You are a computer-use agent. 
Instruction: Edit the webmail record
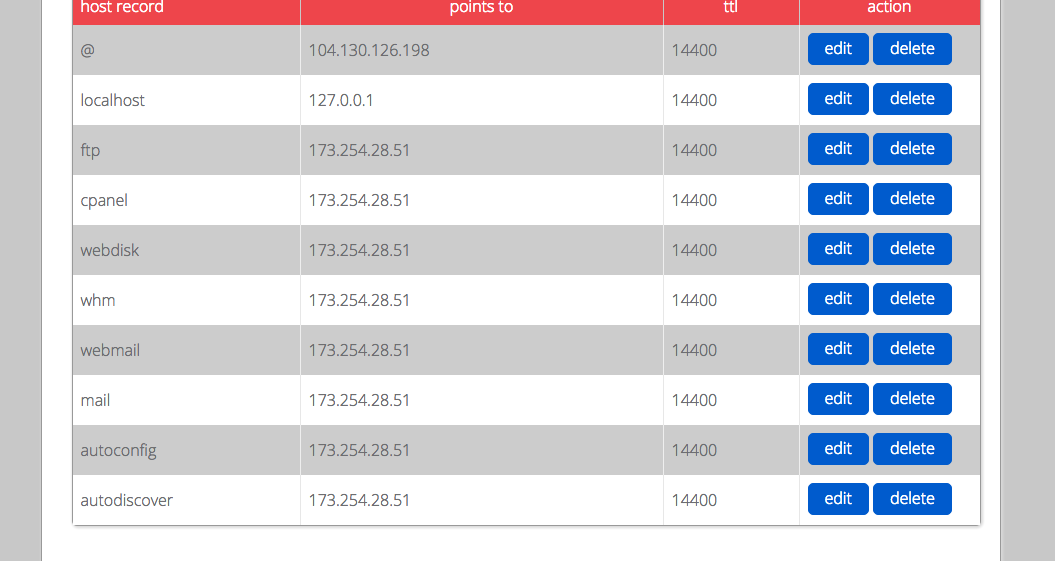point(838,349)
